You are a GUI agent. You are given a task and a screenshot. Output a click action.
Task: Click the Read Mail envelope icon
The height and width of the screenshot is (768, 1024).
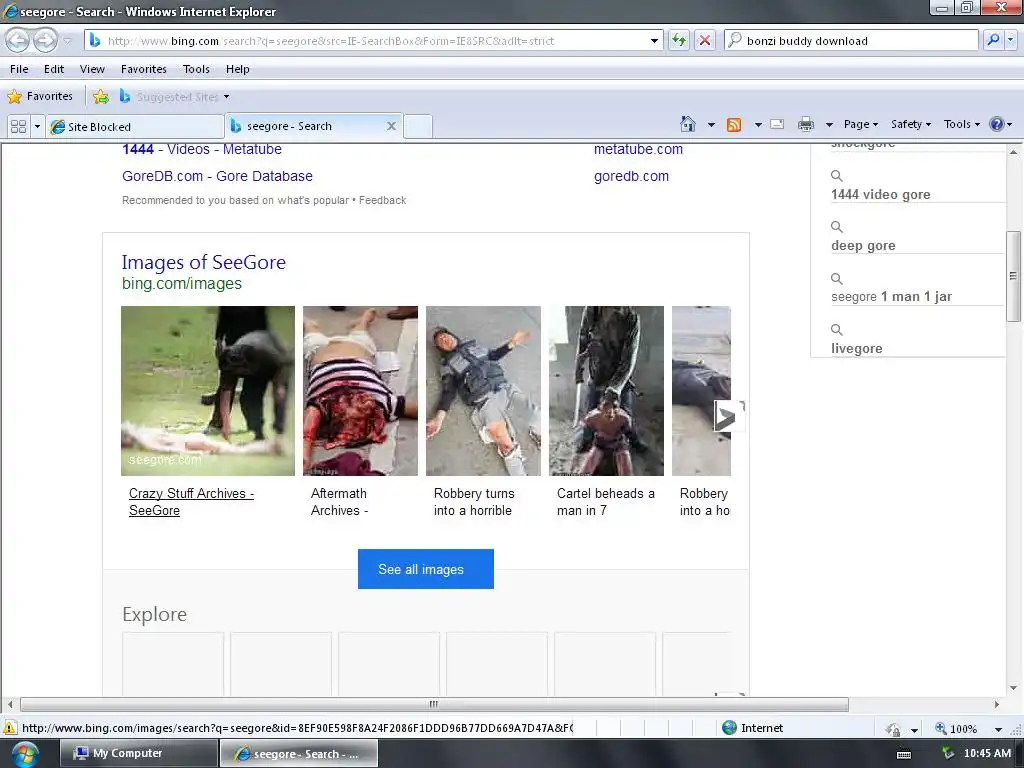(776, 124)
